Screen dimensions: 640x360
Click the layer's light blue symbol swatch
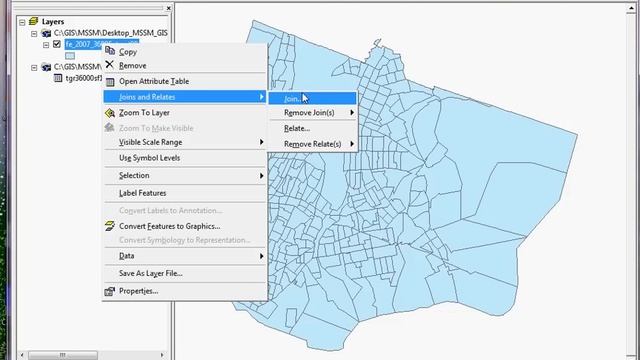click(70, 56)
